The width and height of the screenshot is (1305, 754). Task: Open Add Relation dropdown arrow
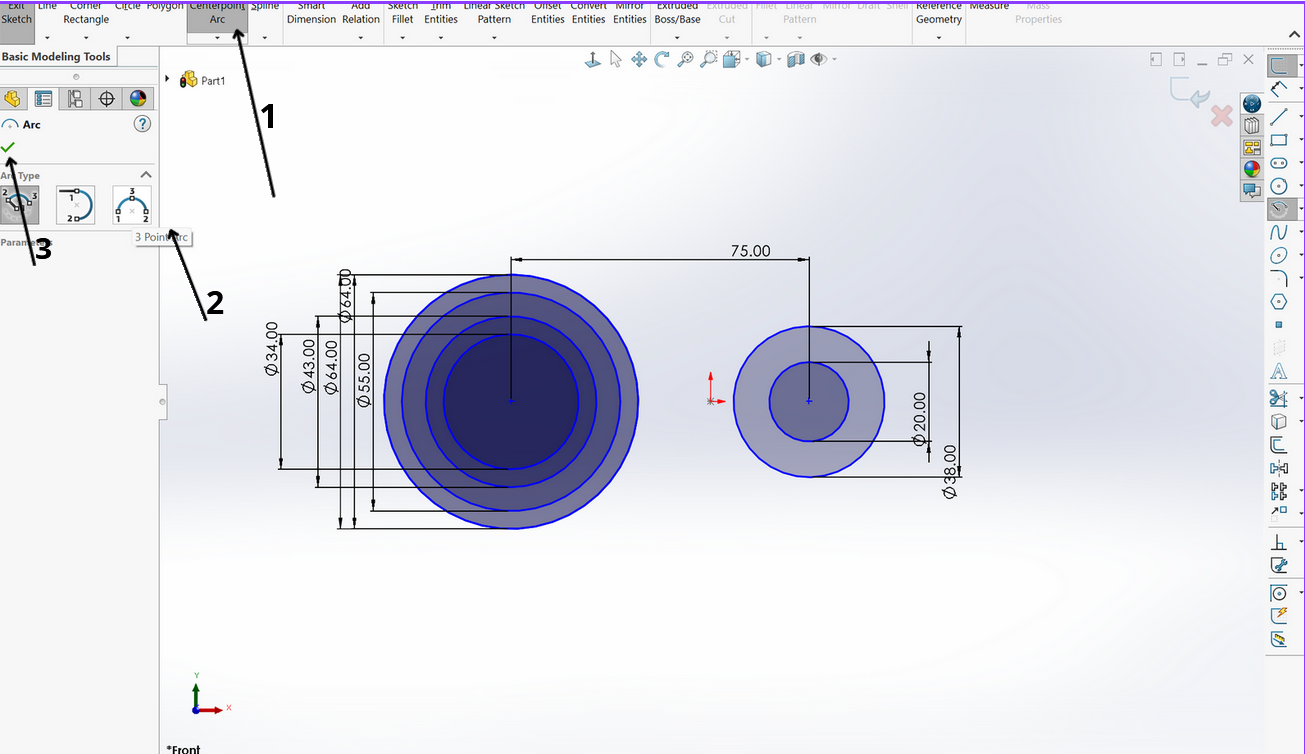[361, 38]
